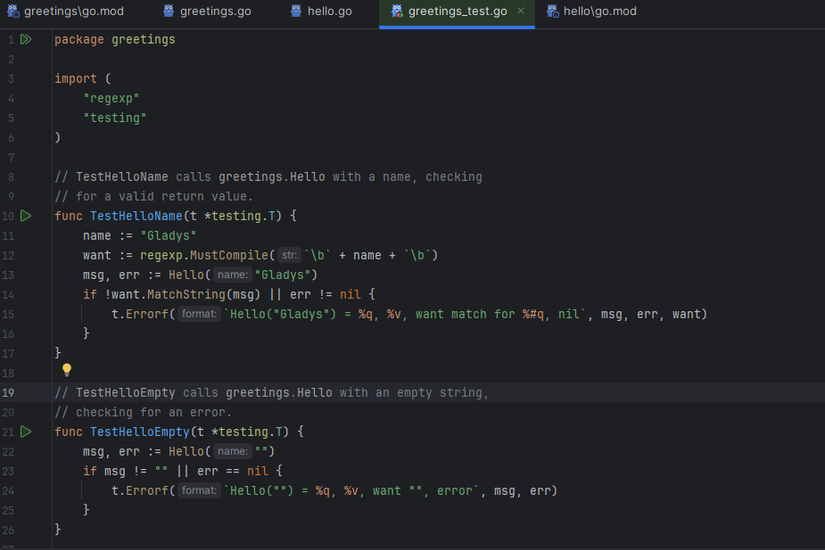Click function name TestHelloEmpty
This screenshot has width=825, height=550.
coord(140,432)
